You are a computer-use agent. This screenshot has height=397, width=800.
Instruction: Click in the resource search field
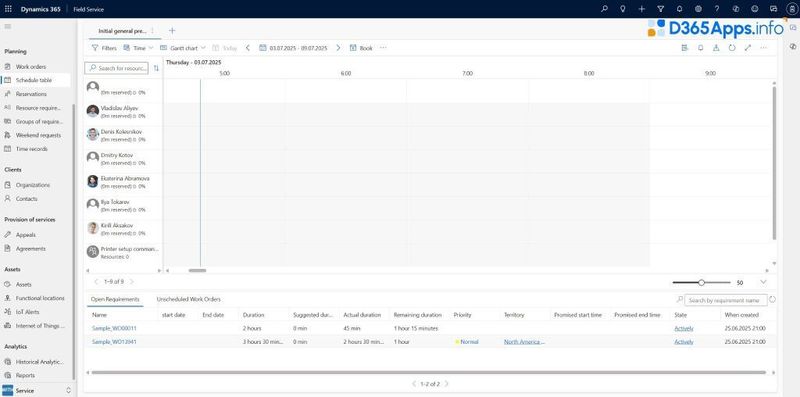(117, 68)
